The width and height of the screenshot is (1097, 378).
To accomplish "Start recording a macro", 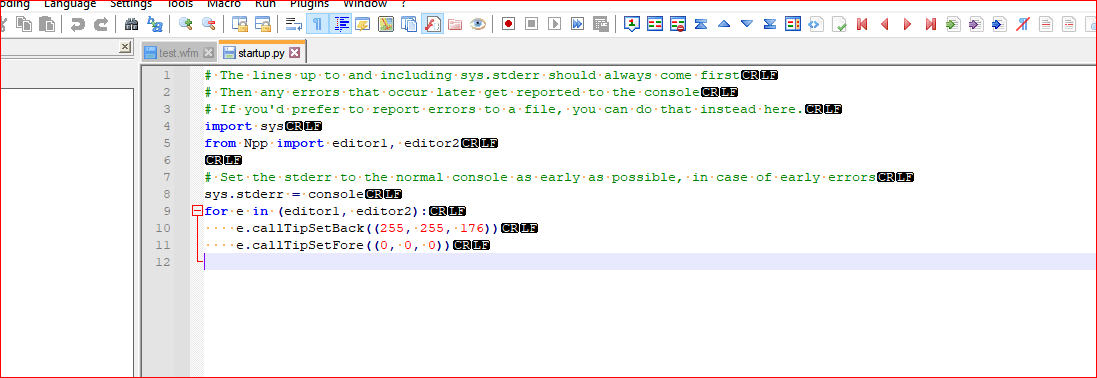I will (x=509, y=24).
